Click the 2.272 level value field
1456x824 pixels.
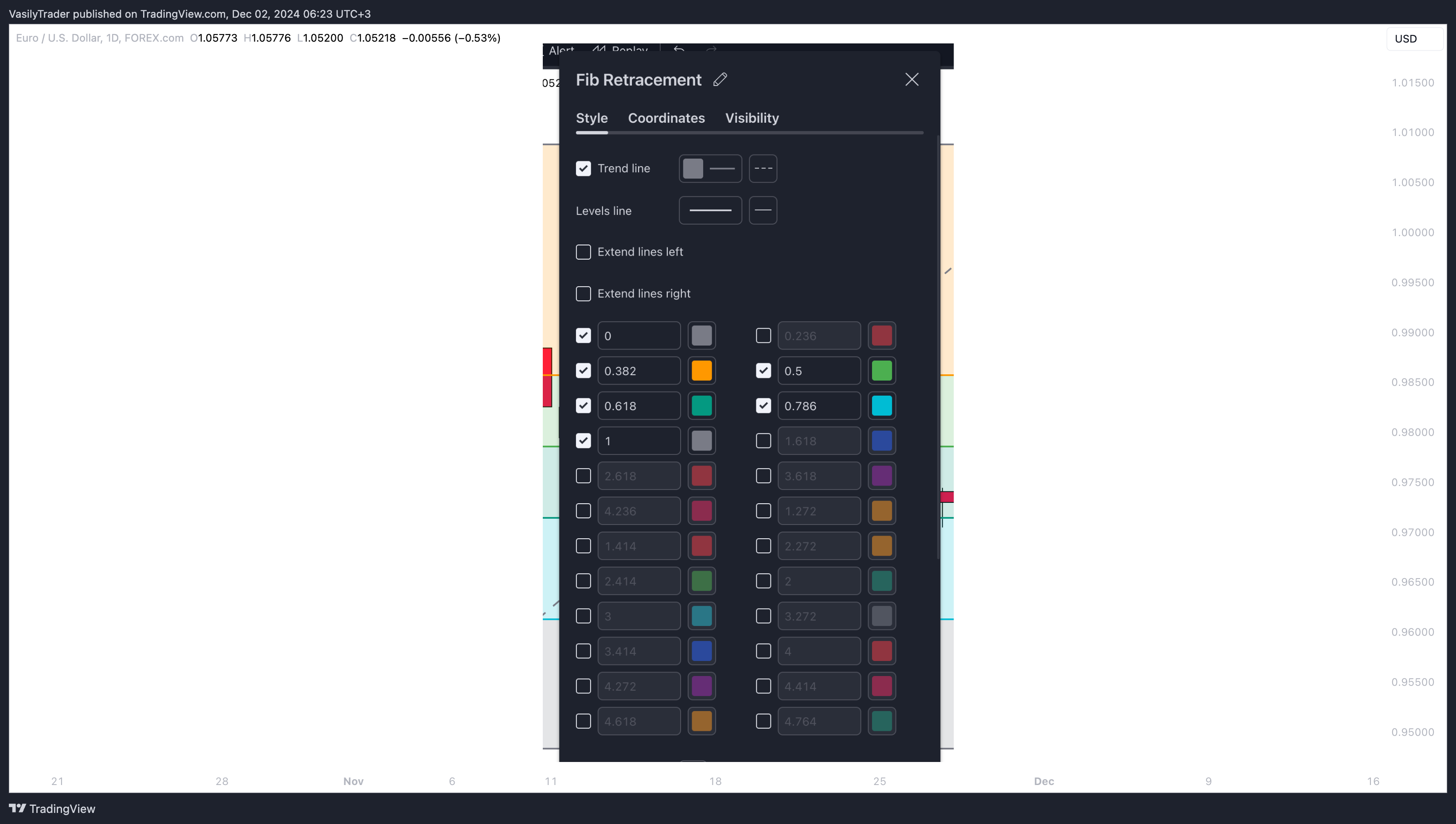click(x=819, y=546)
